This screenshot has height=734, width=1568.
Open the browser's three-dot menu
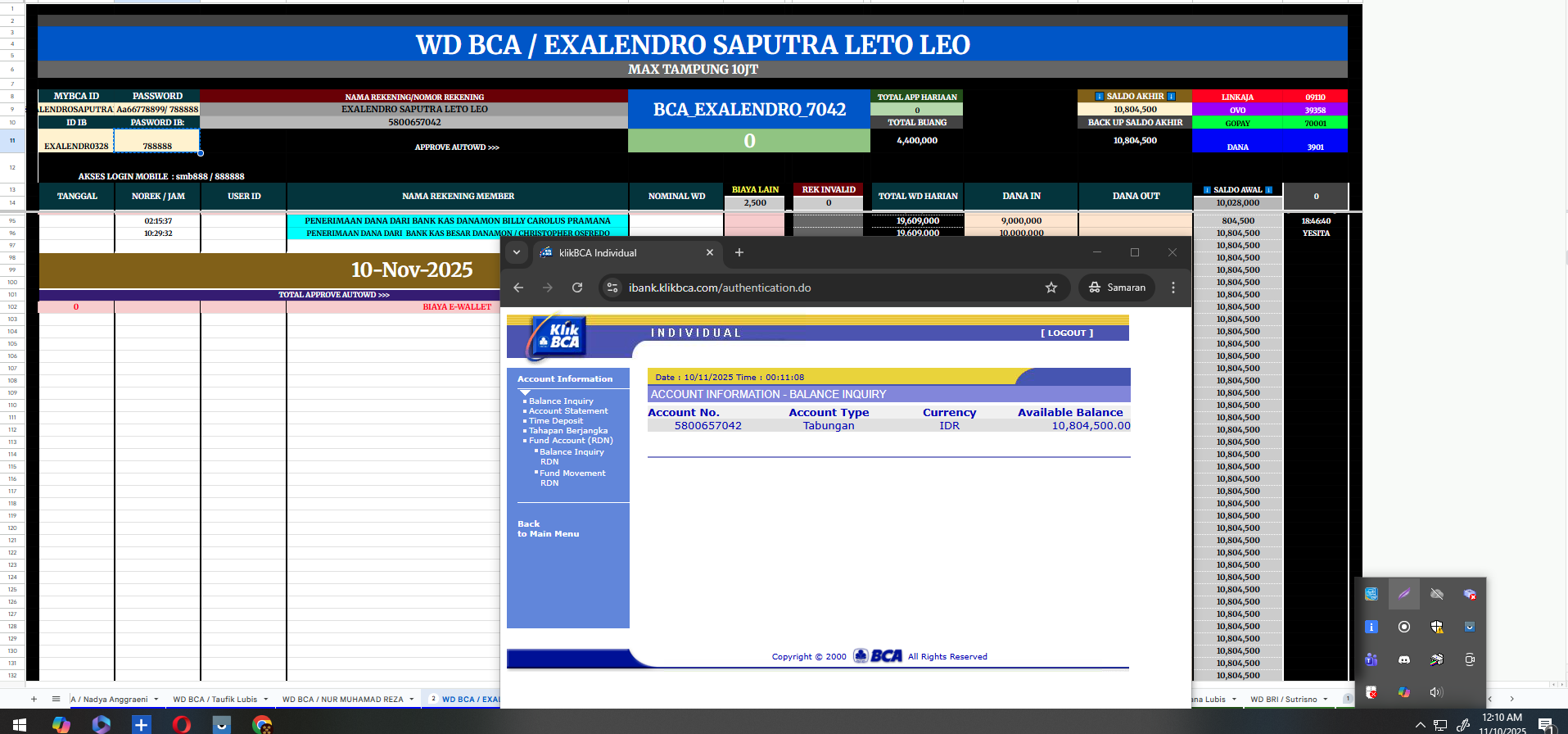click(1173, 288)
